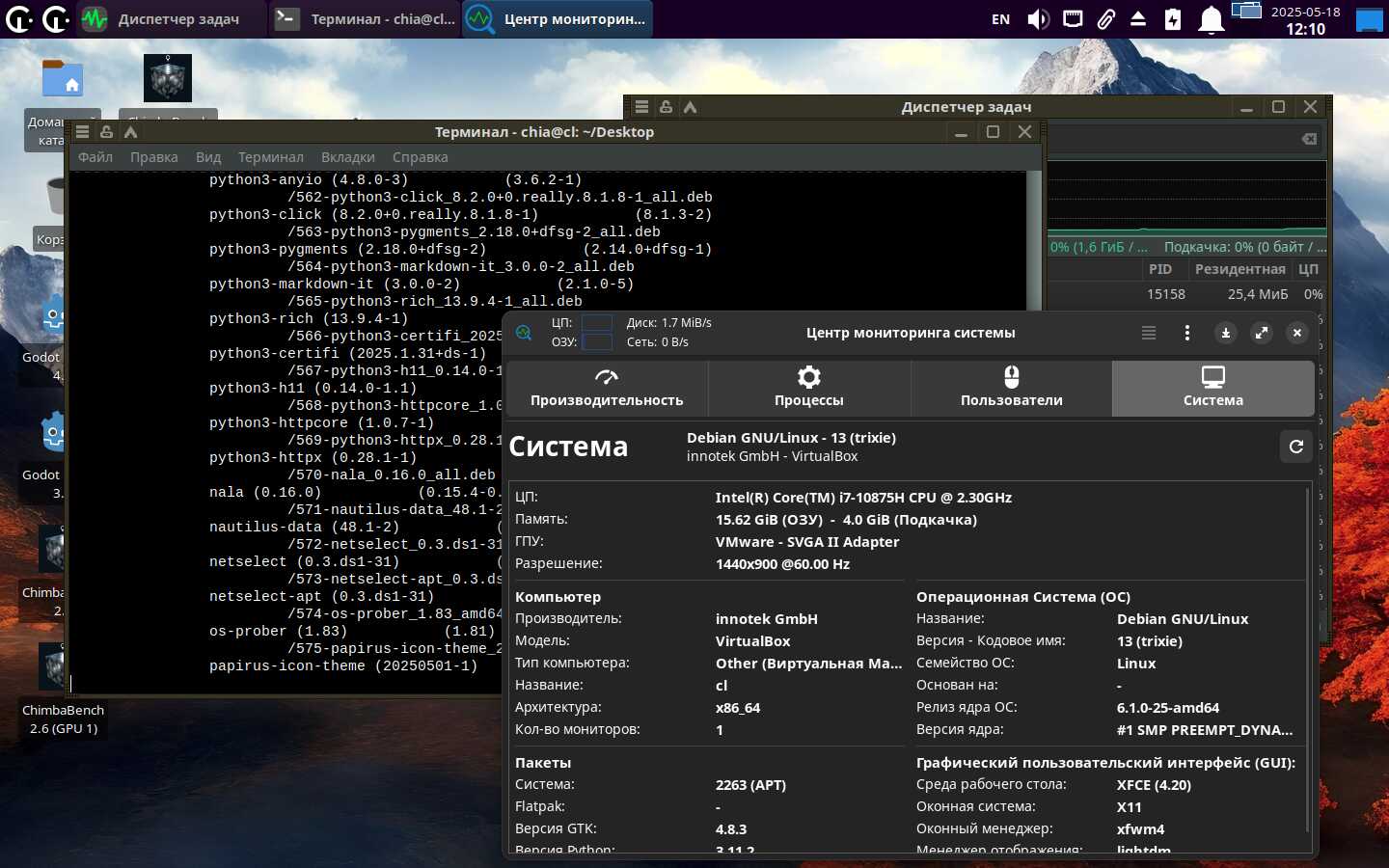Open the three-dot menu in monitoring center
1389x868 pixels.
pyautogui.click(x=1186, y=333)
